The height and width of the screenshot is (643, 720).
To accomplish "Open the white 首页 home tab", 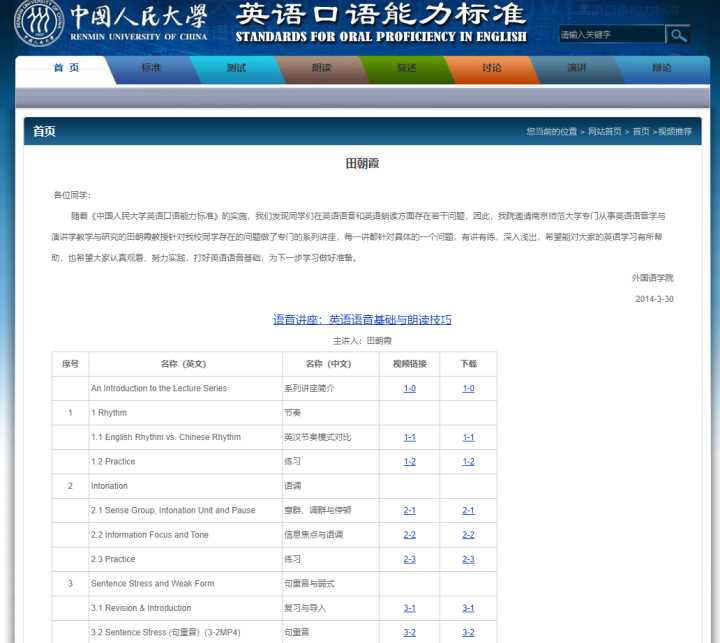I will (x=66, y=68).
